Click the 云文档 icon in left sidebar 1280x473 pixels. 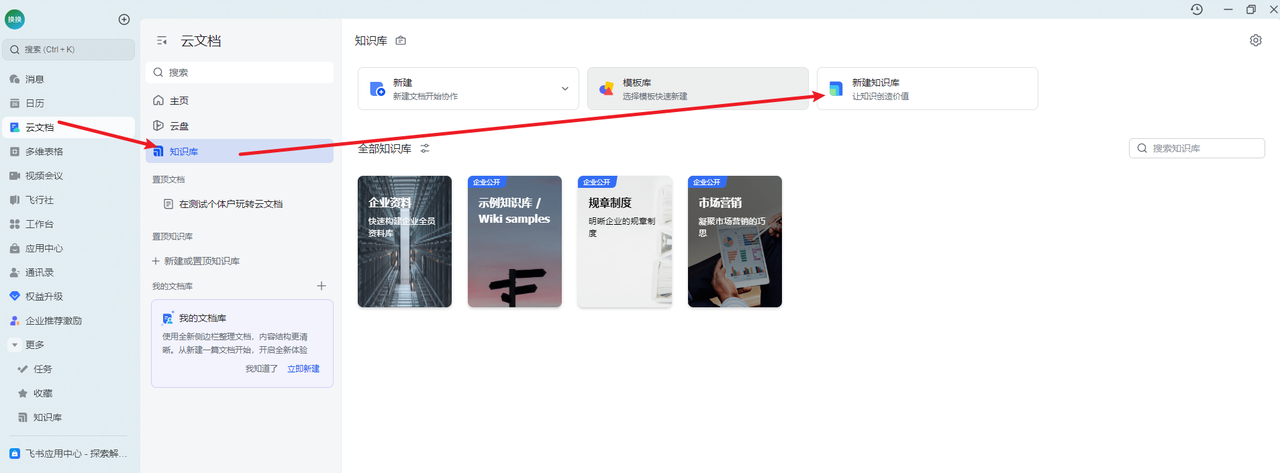[x=15, y=127]
